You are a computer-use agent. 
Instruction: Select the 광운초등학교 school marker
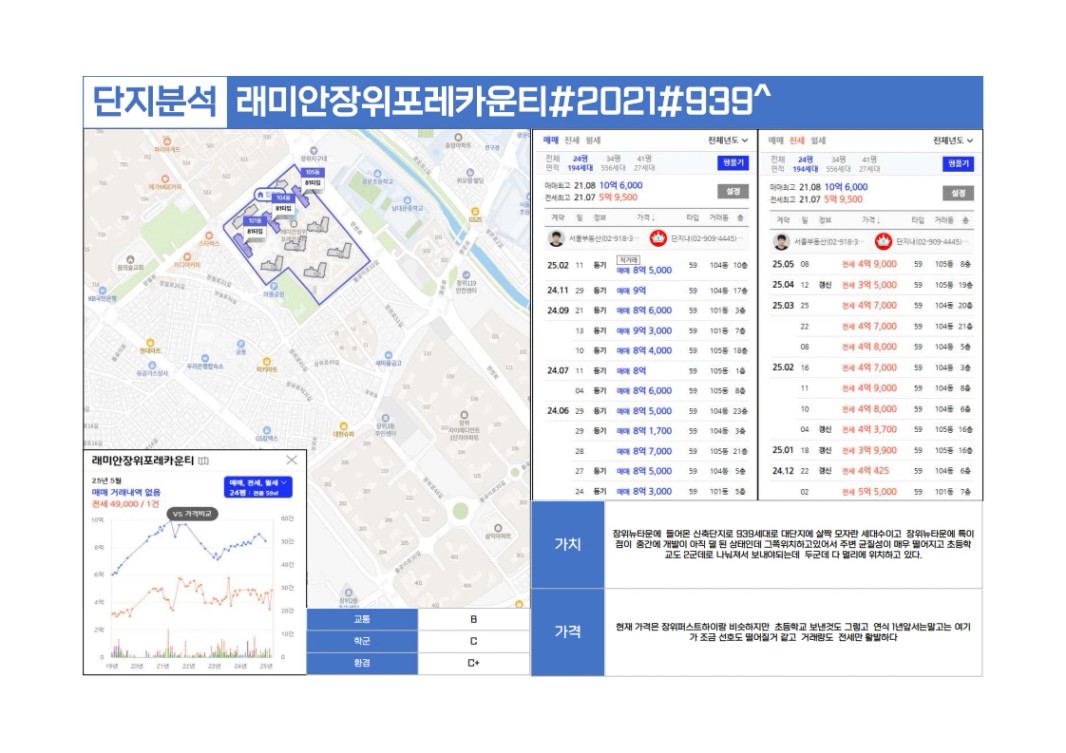377,174
